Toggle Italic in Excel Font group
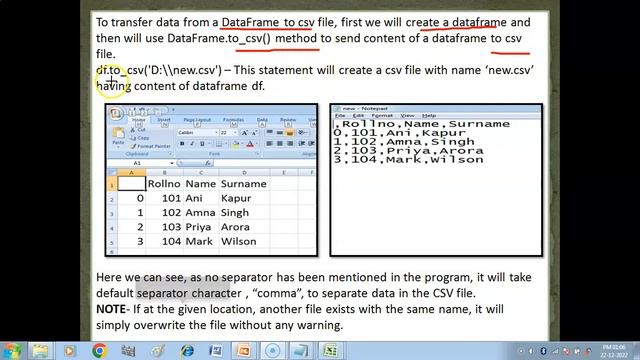The height and width of the screenshot is (360, 640). [192, 144]
